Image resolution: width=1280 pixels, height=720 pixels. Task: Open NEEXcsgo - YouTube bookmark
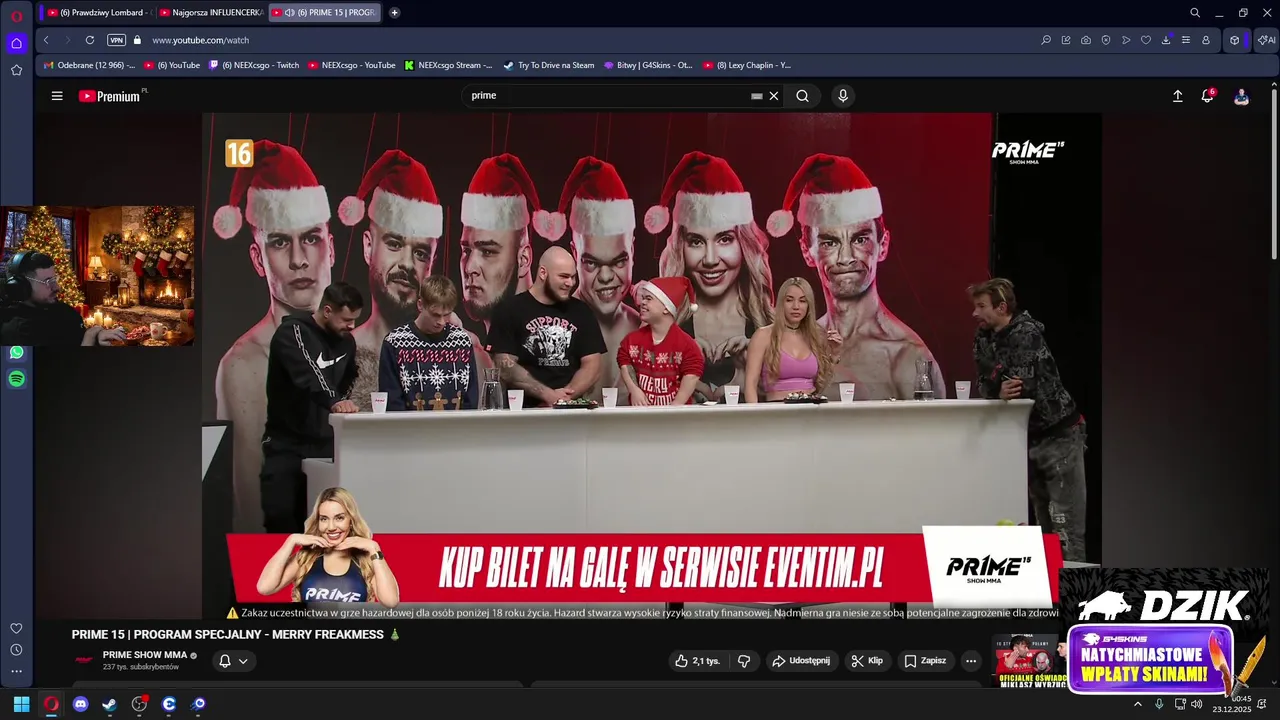(352, 65)
